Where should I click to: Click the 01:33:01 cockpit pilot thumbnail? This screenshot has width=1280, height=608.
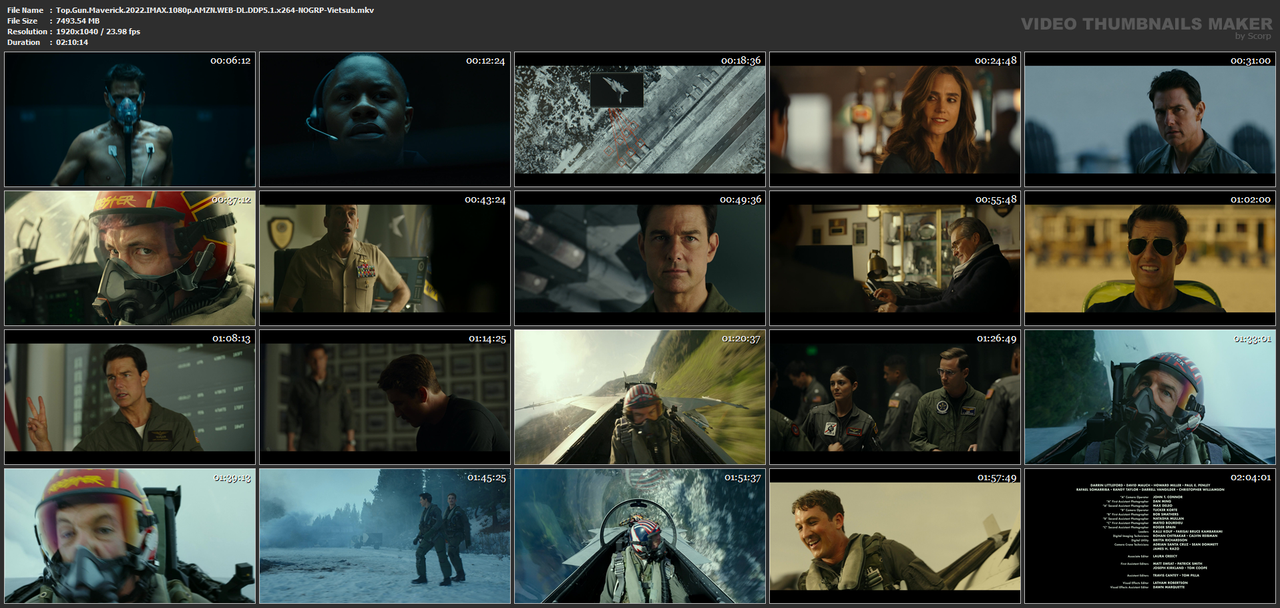tap(1150, 398)
